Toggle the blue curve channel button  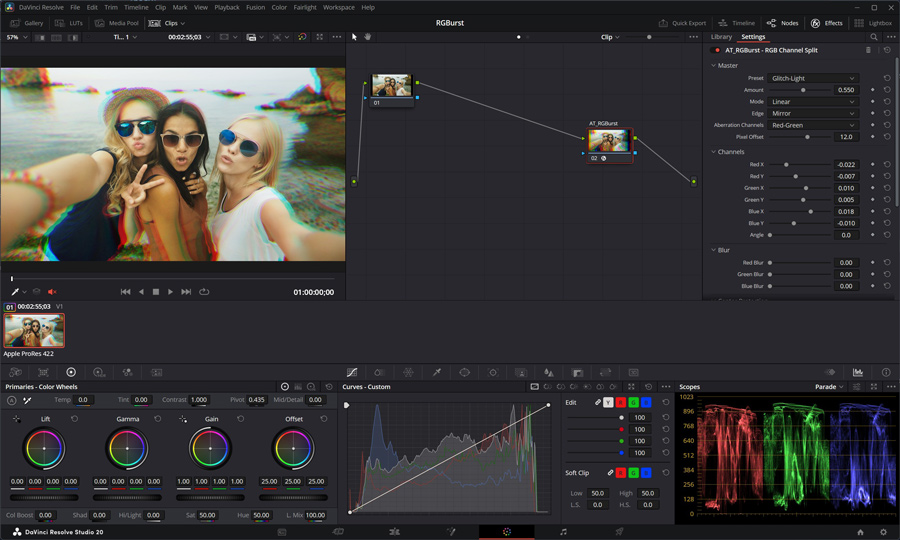pyautogui.click(x=646, y=403)
